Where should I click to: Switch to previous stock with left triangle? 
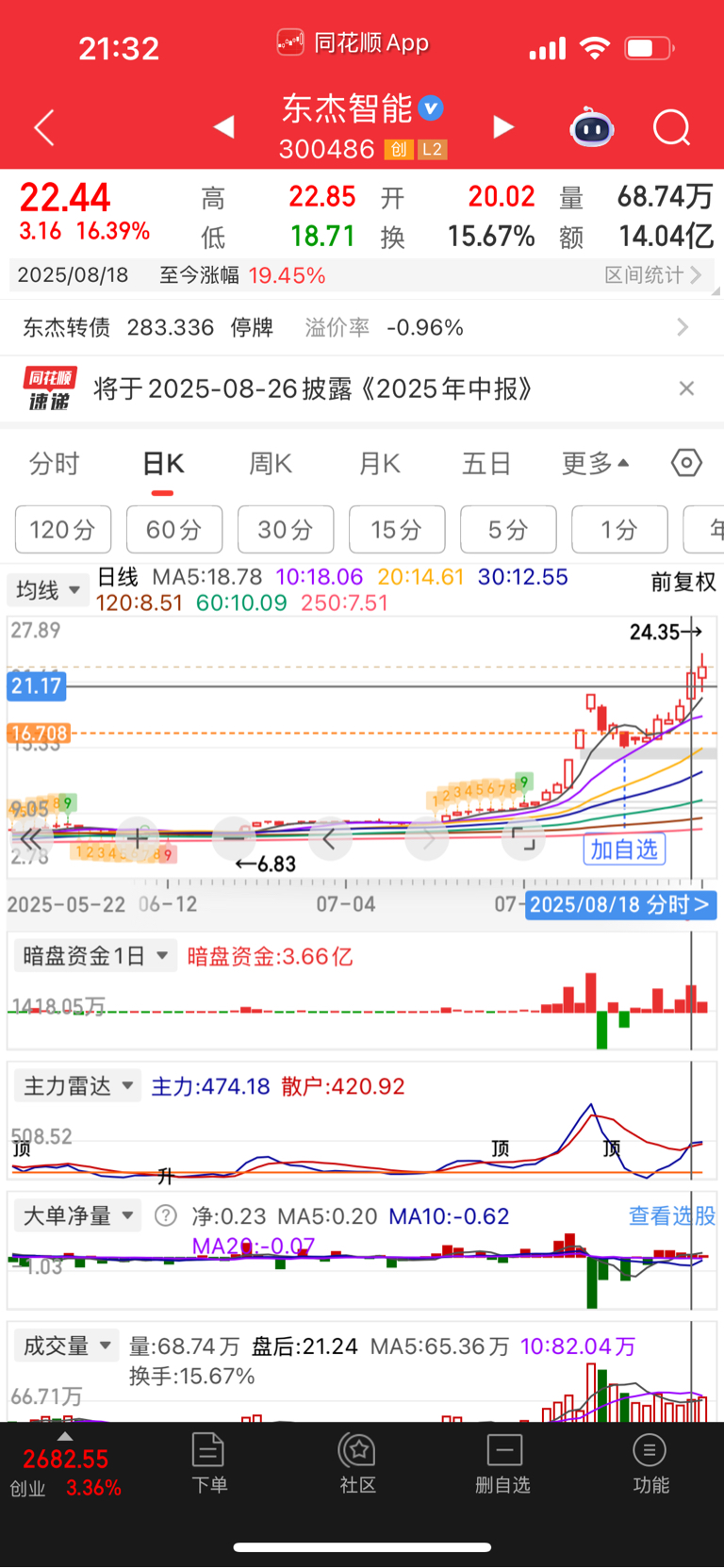[x=223, y=126]
